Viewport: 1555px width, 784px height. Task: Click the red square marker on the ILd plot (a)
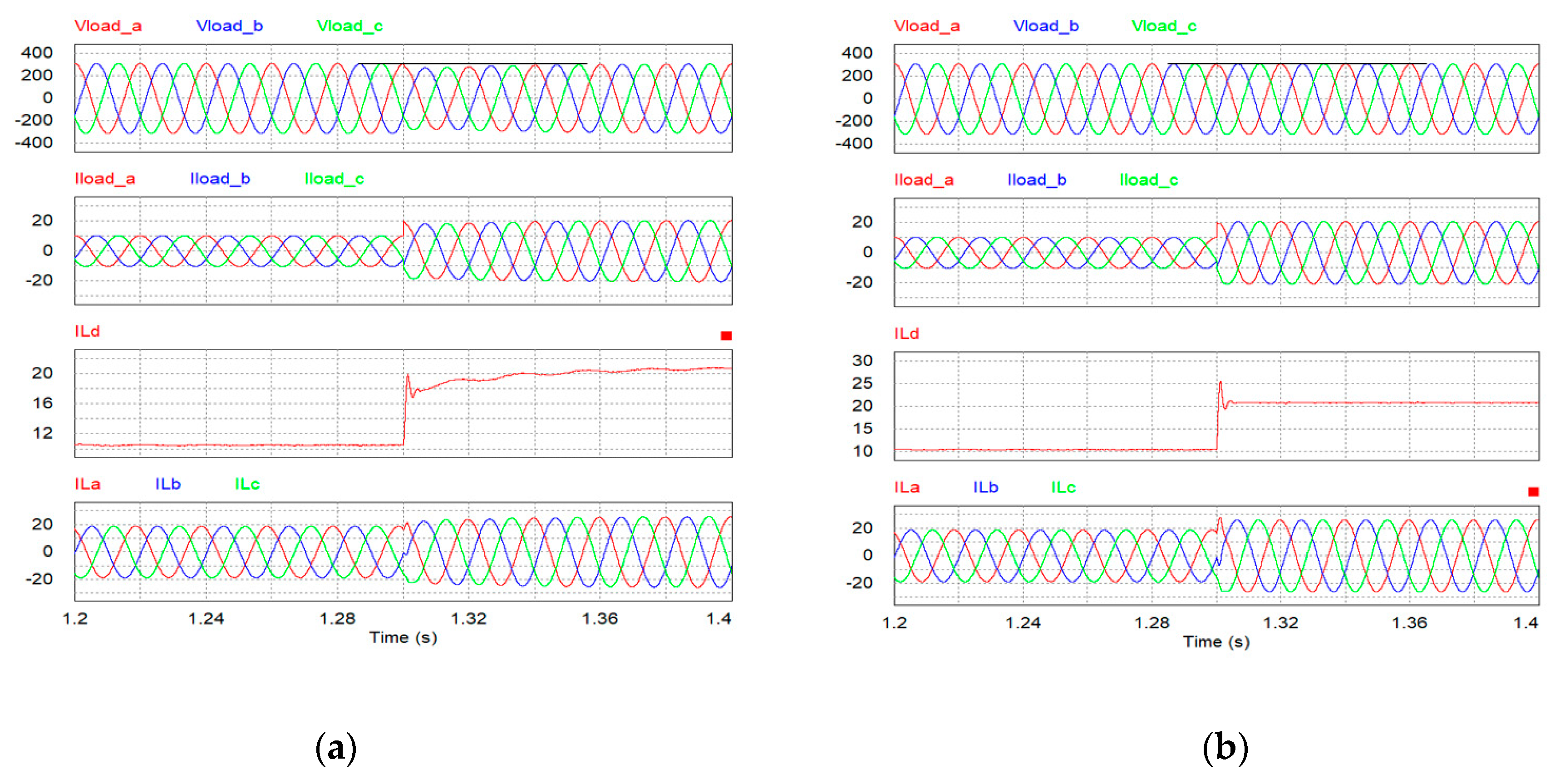[726, 336]
